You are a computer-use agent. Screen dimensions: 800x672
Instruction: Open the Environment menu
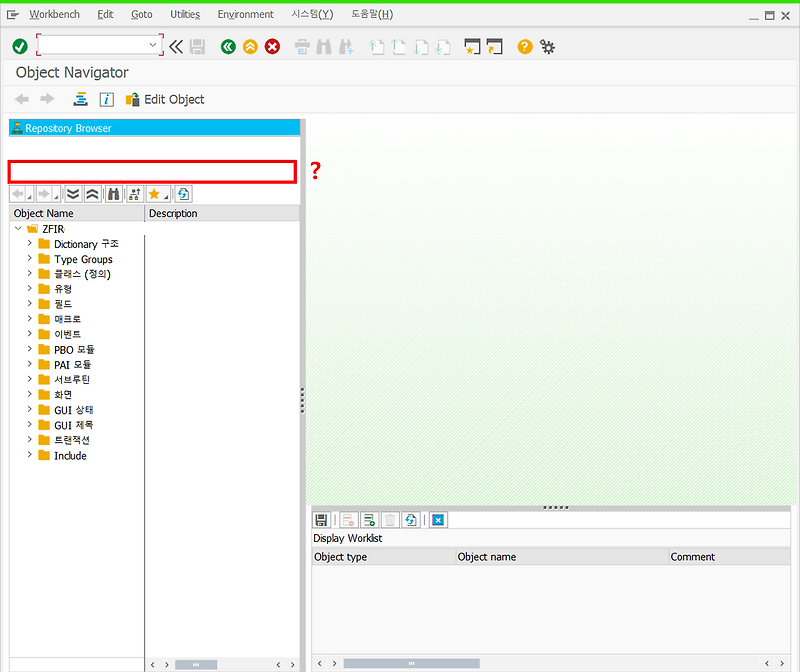(x=245, y=14)
